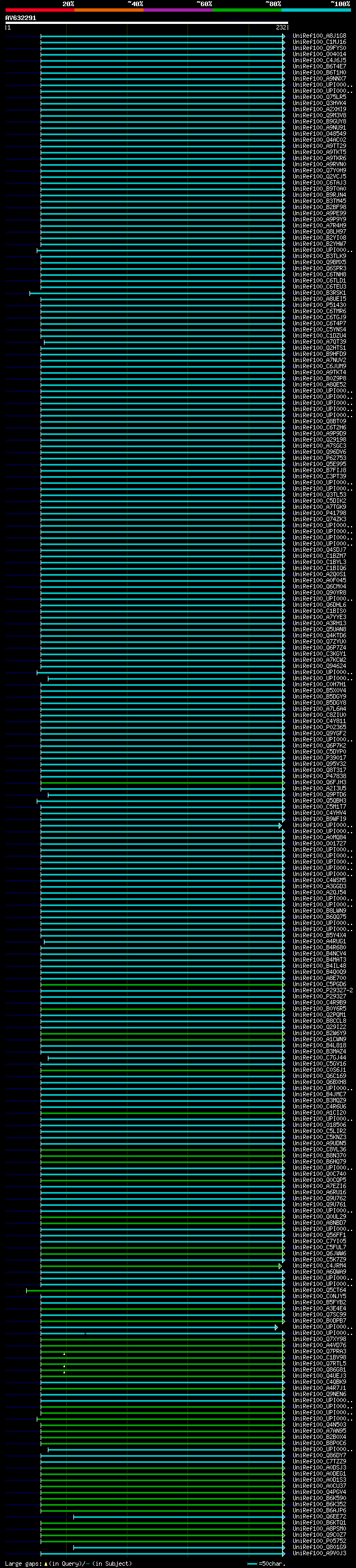
Task: Select hit UniRef100_A9TT29
Action: 319,146
